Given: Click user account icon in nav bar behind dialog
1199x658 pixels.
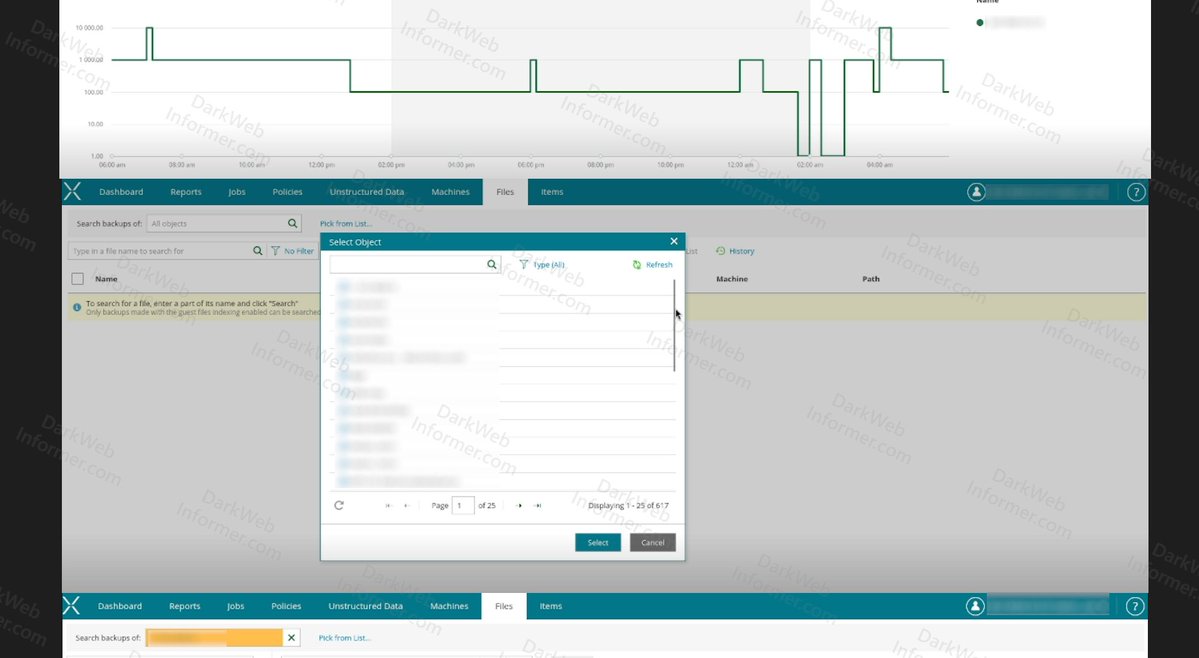Looking at the screenshot, I should (x=976, y=192).
